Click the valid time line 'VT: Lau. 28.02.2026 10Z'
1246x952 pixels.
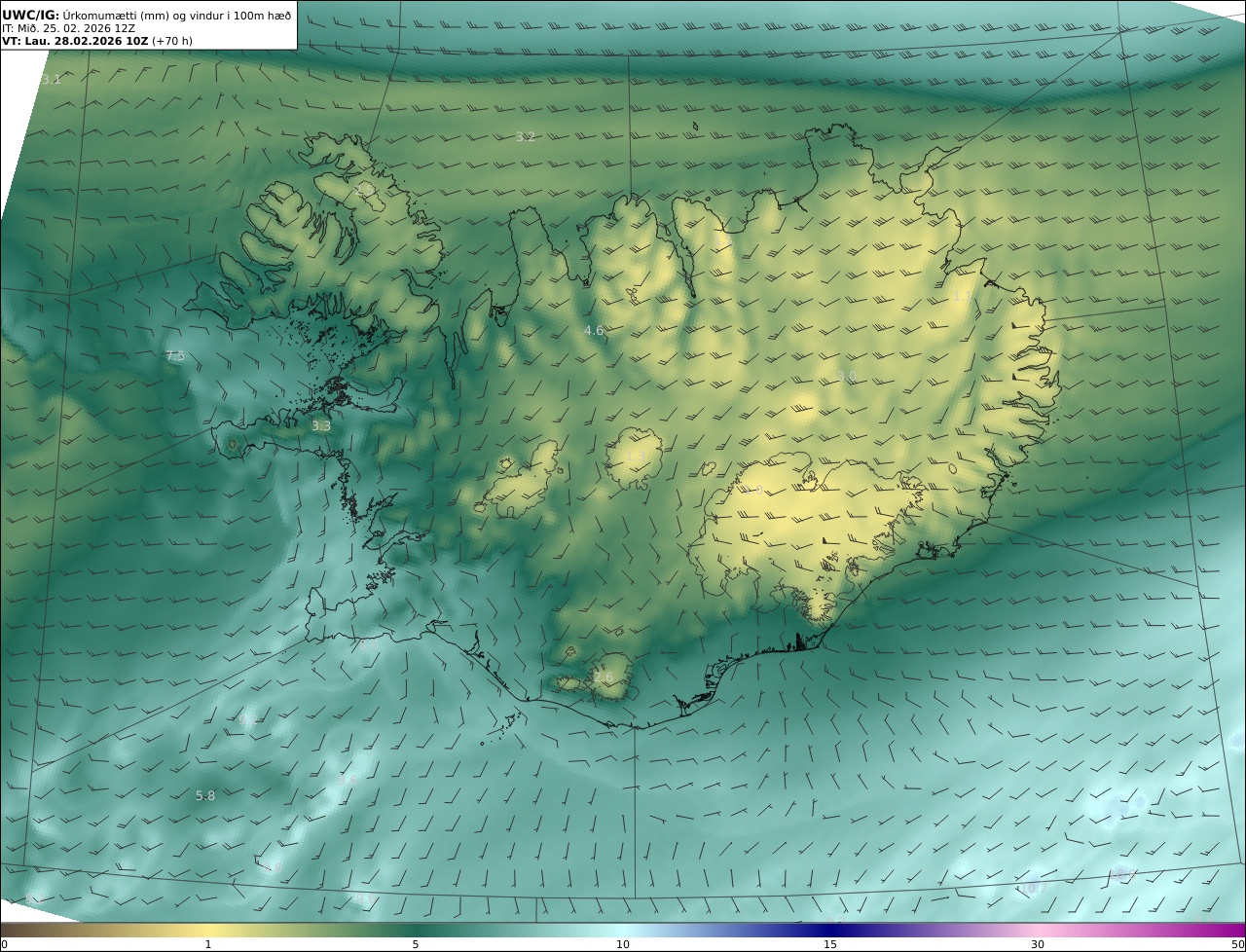(75, 42)
